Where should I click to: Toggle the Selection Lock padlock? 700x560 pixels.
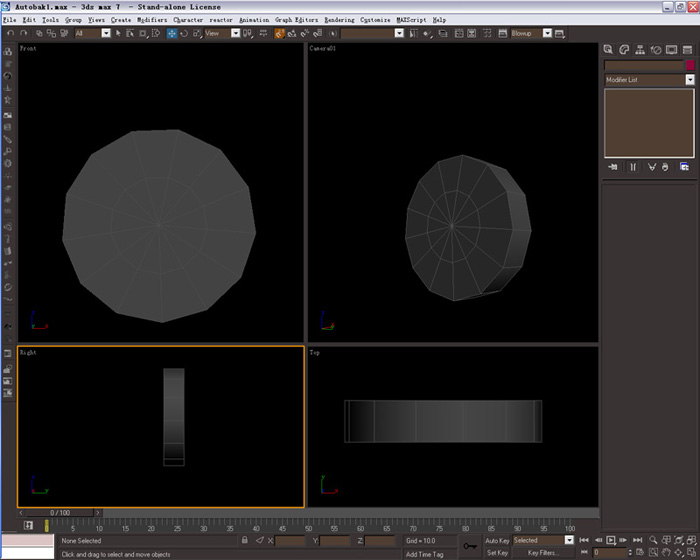point(245,540)
